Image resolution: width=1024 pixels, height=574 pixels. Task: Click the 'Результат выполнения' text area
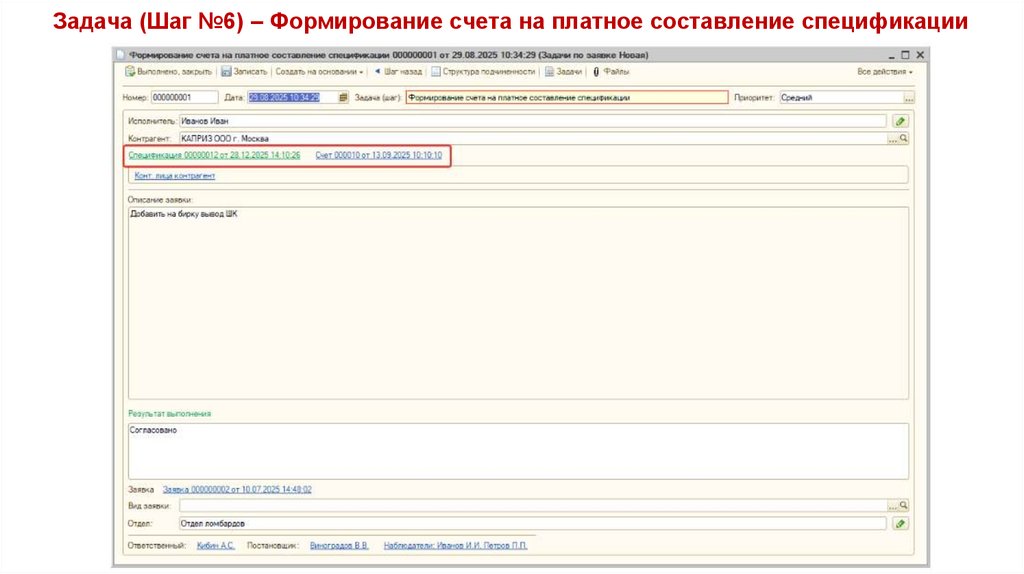coord(518,451)
